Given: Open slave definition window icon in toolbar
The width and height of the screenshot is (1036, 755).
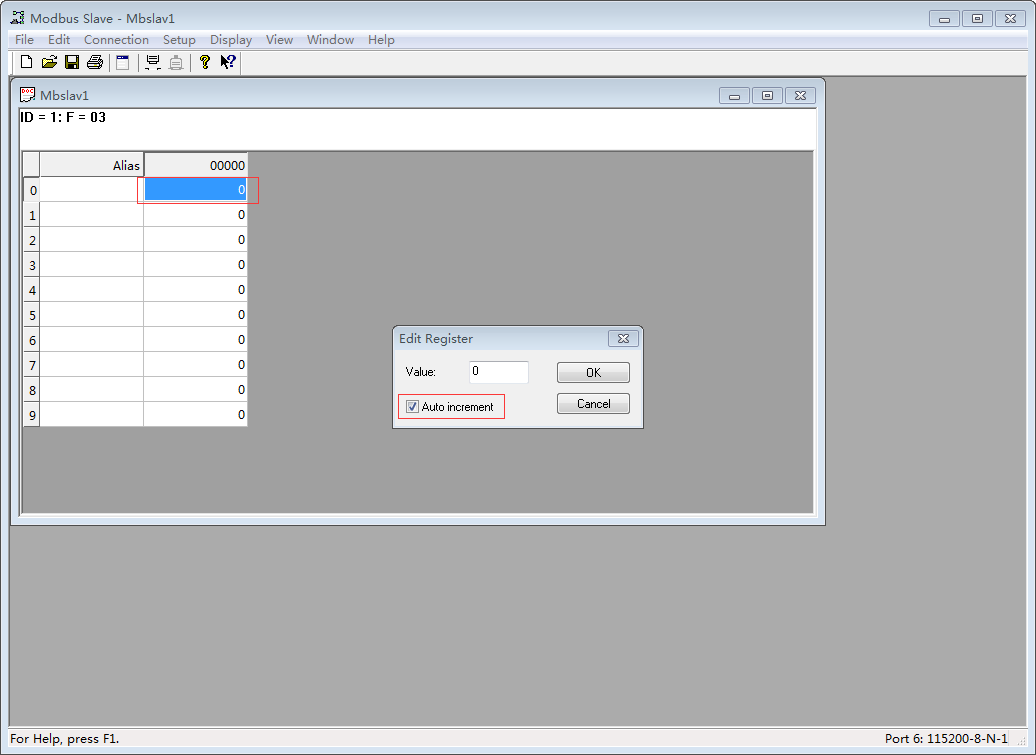Looking at the screenshot, I should (x=123, y=62).
